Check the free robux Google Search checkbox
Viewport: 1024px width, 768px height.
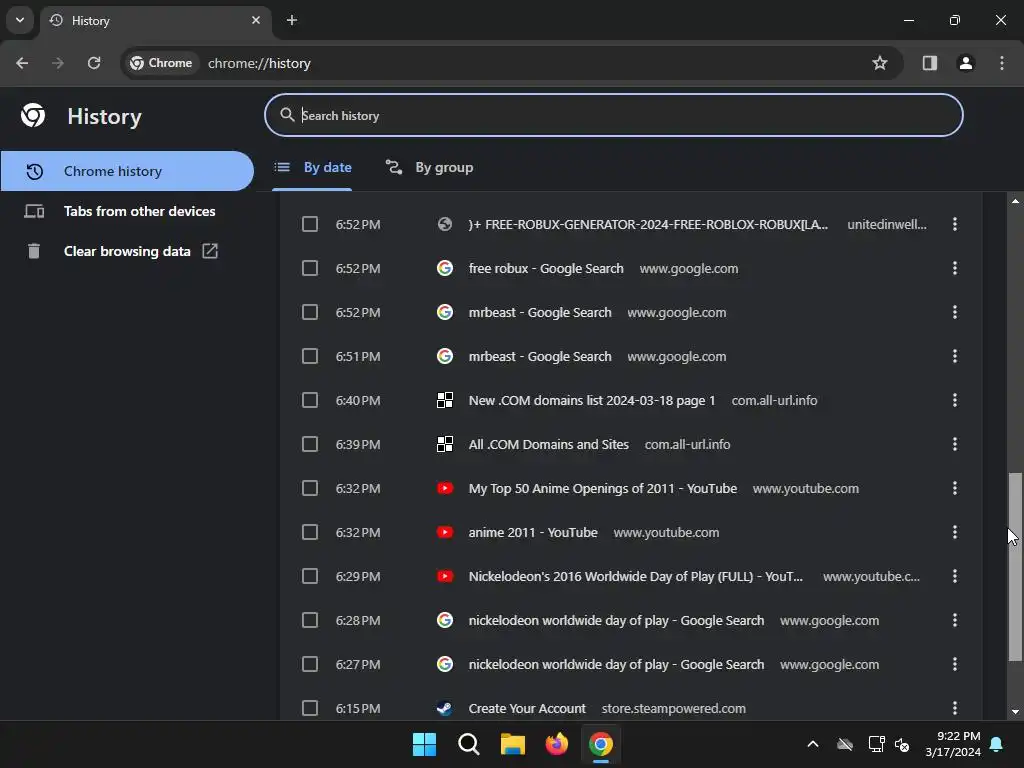pos(310,268)
